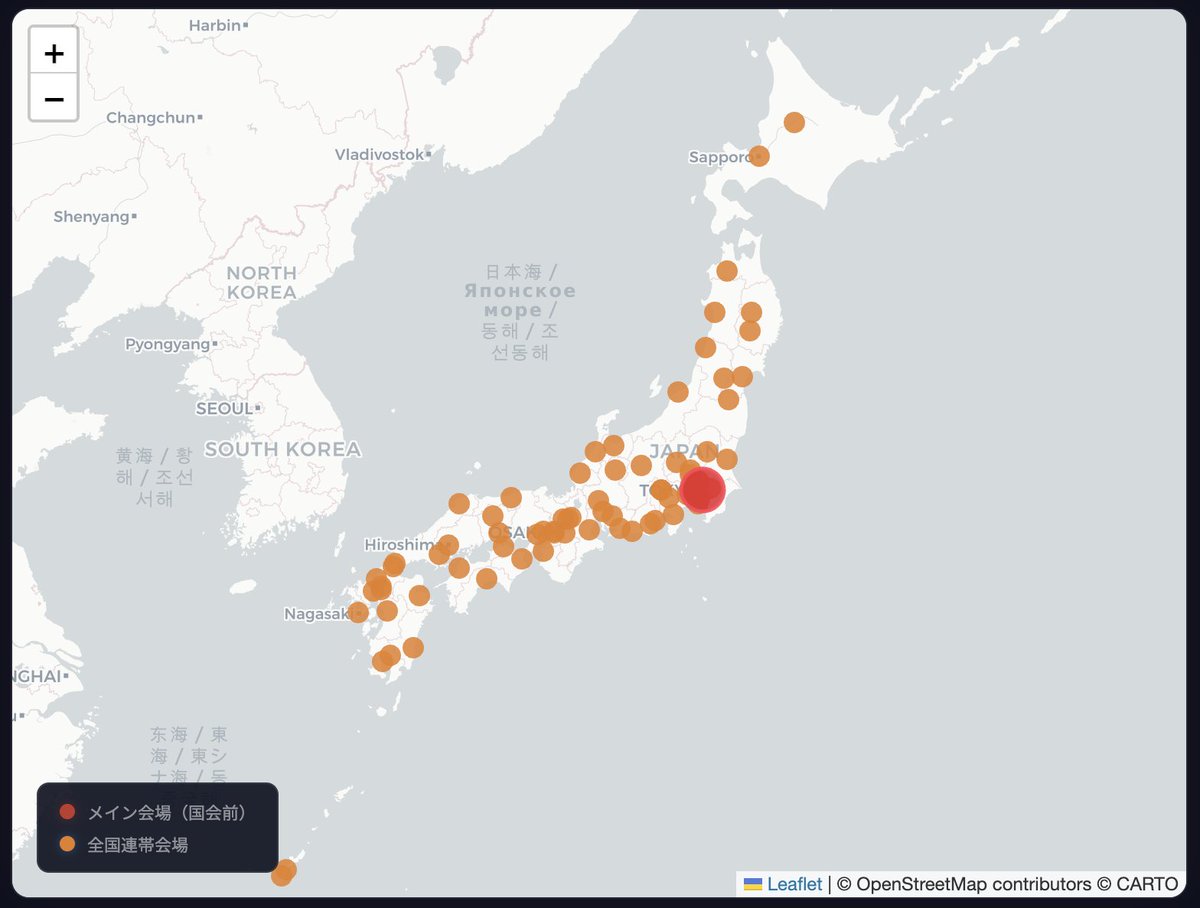Click the Ukrainian flag icon in attribution bar
The width and height of the screenshot is (1200, 908).
tap(751, 884)
